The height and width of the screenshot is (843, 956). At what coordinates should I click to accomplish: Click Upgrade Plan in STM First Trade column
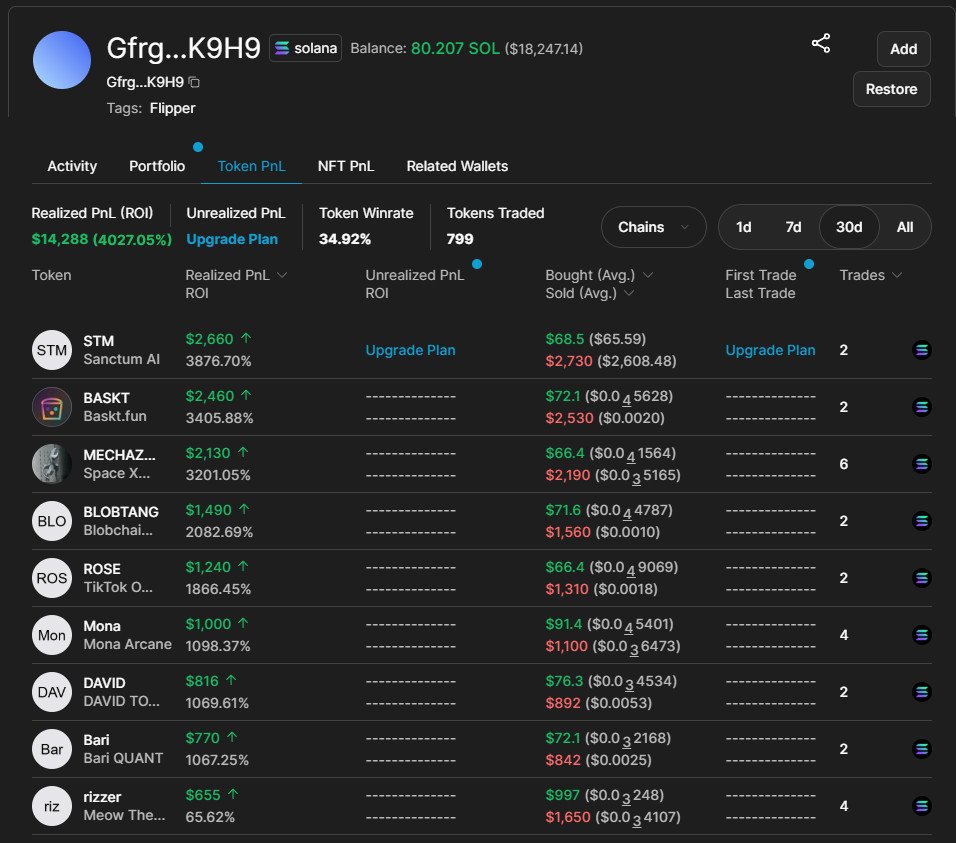click(x=770, y=350)
